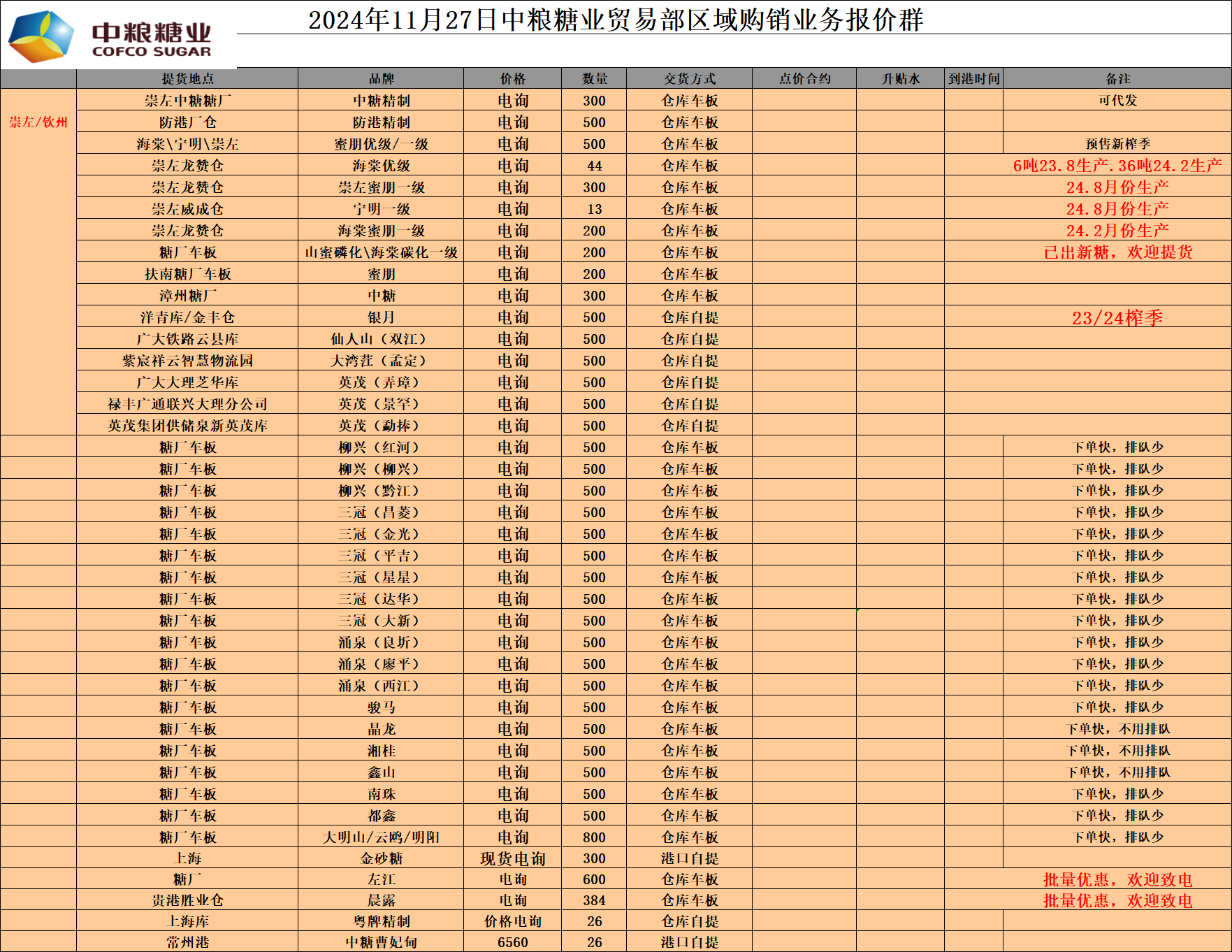Click the 交货方式 column header
The image size is (1232, 952).
pos(689,79)
